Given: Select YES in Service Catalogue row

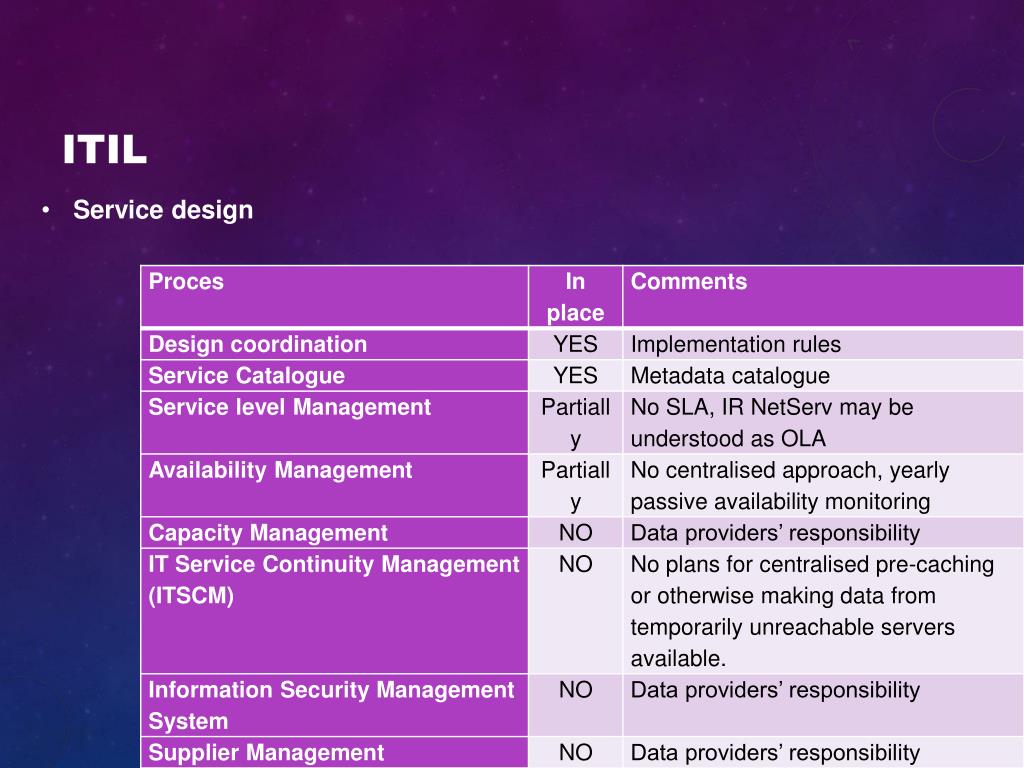Looking at the screenshot, I should click(x=575, y=376).
